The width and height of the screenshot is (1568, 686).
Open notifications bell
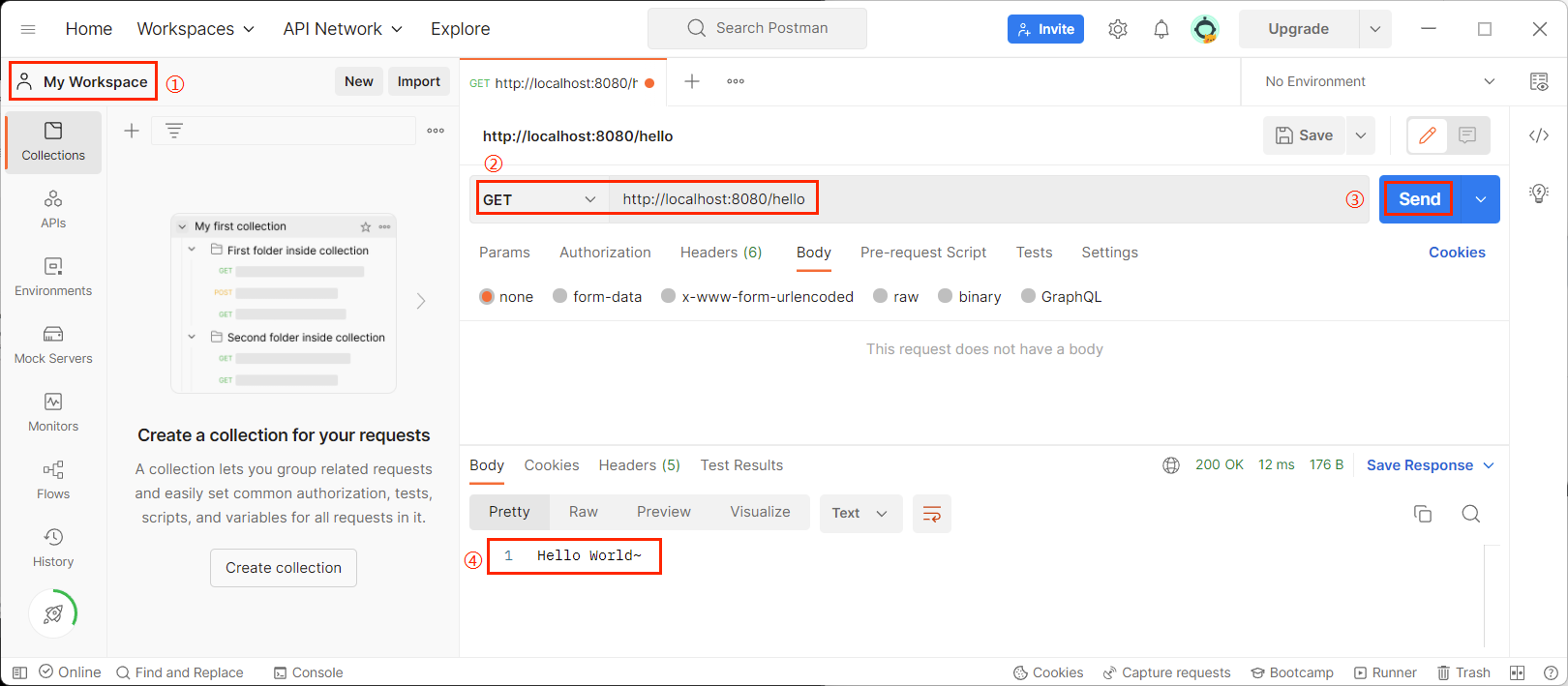pyautogui.click(x=1161, y=29)
